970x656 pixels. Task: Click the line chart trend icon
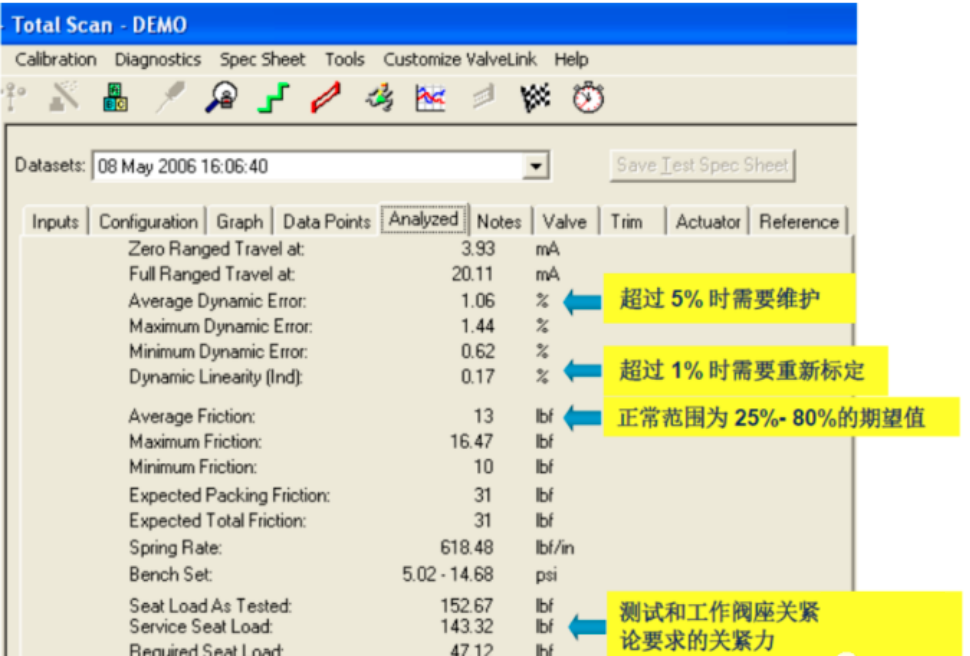coord(430,98)
